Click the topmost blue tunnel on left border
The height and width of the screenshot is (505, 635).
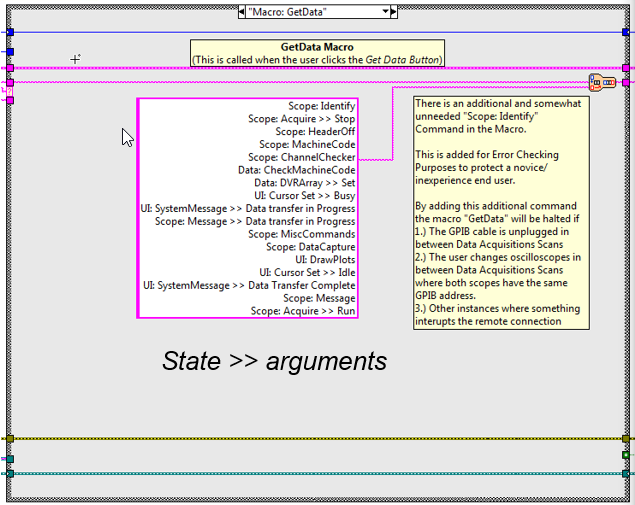(10, 32)
